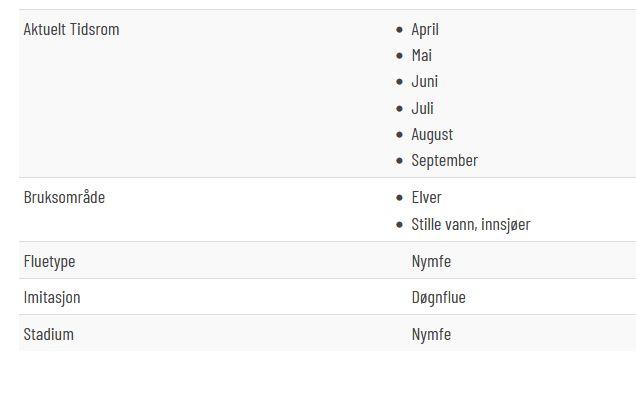Click the bullet beside September

pos(400,161)
